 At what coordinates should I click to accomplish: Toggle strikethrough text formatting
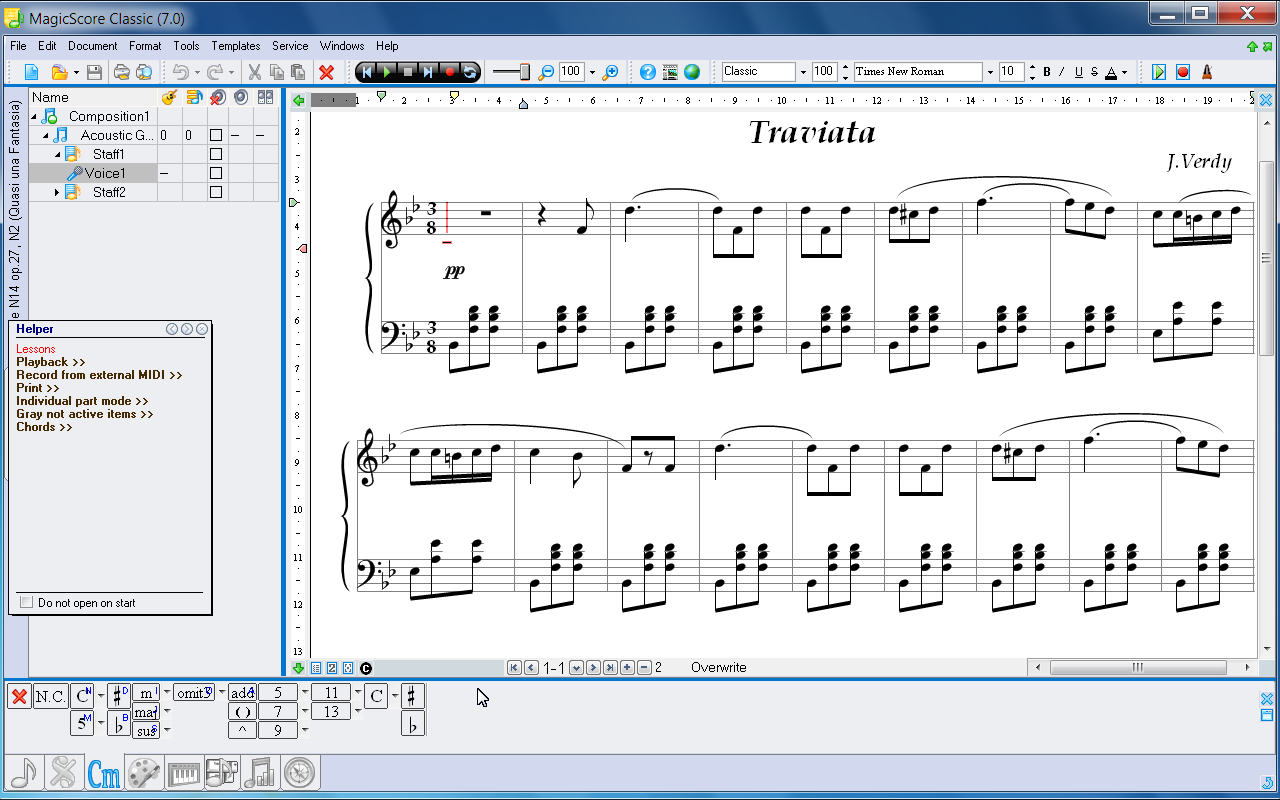[x=1094, y=72]
